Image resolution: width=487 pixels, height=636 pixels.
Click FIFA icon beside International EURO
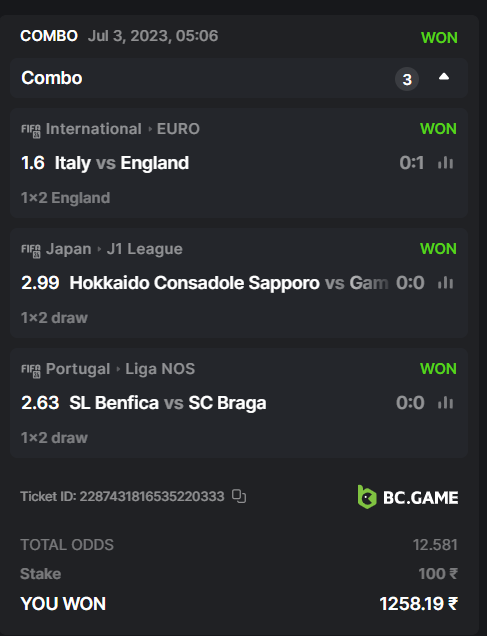(31, 131)
